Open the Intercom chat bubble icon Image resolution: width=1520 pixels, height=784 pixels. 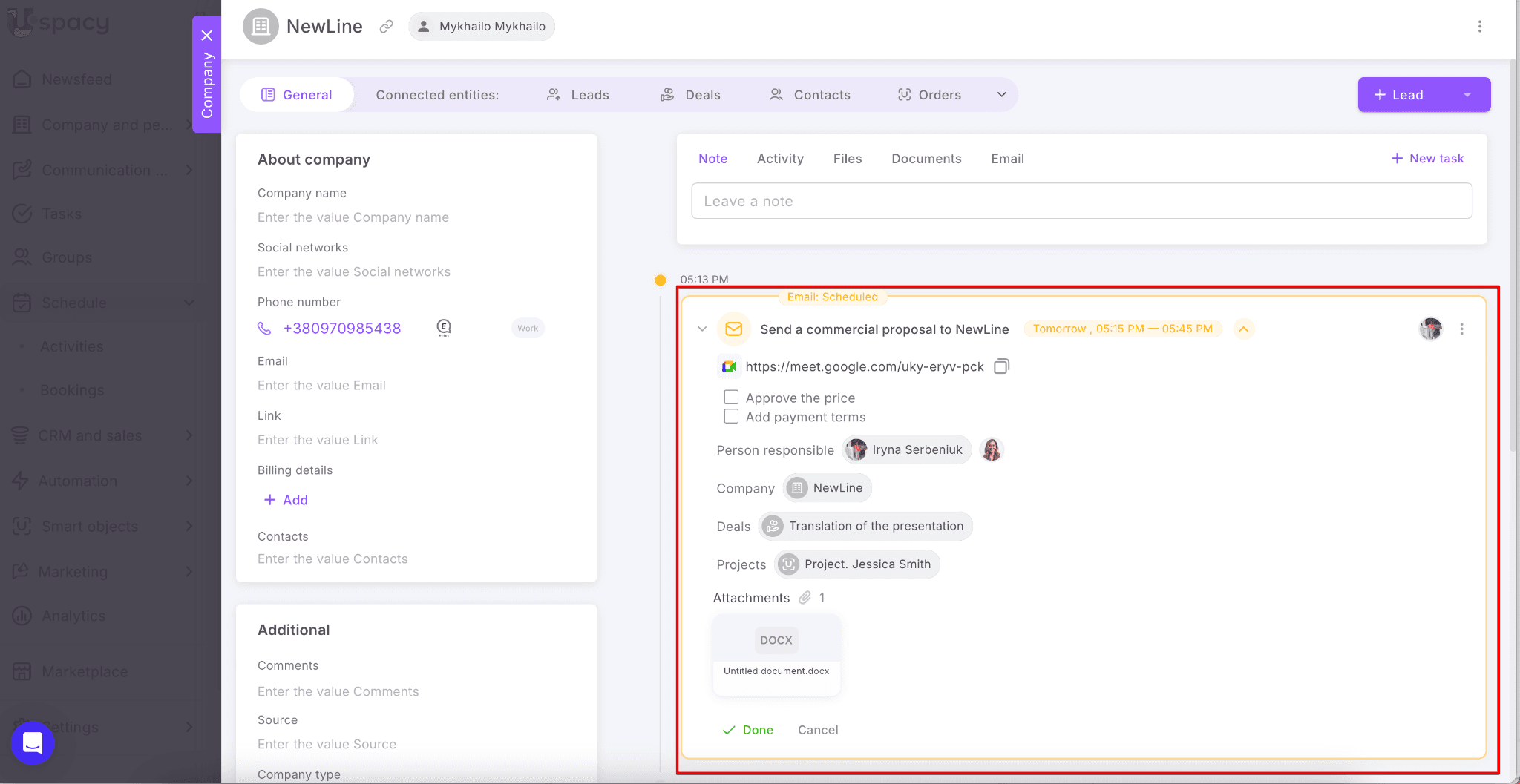click(x=33, y=742)
